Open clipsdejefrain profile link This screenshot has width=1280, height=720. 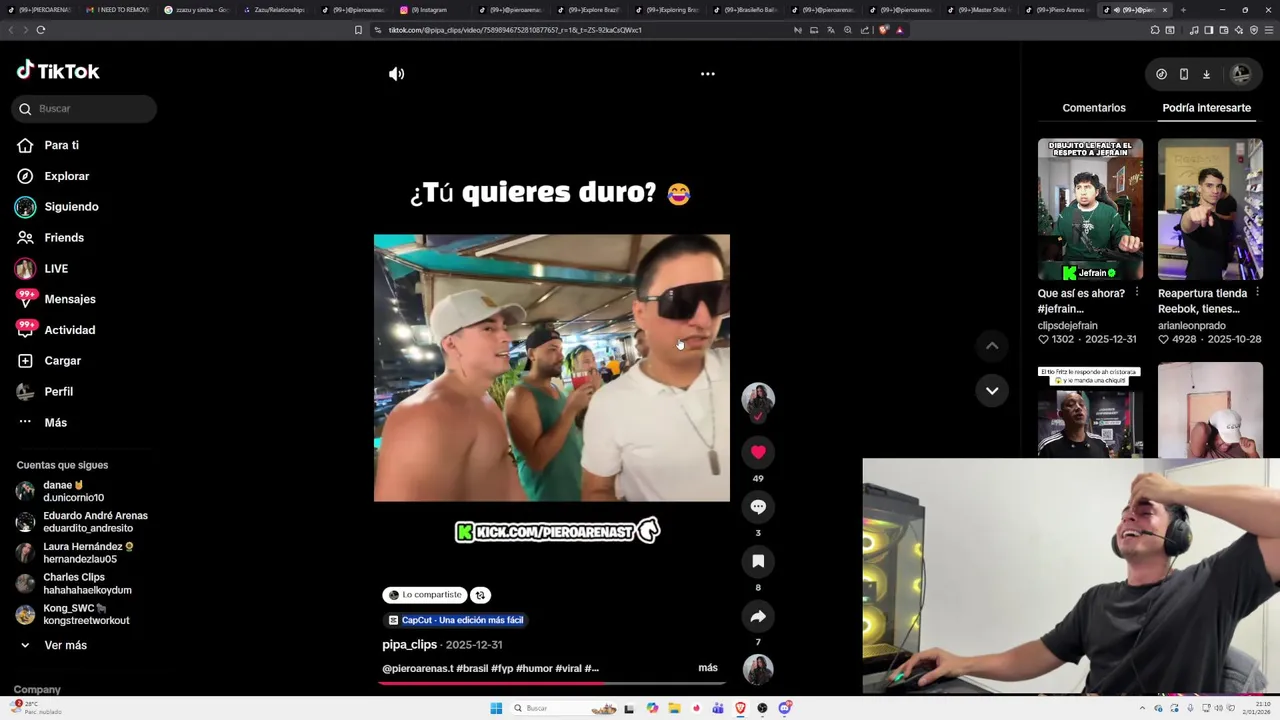(x=1067, y=326)
